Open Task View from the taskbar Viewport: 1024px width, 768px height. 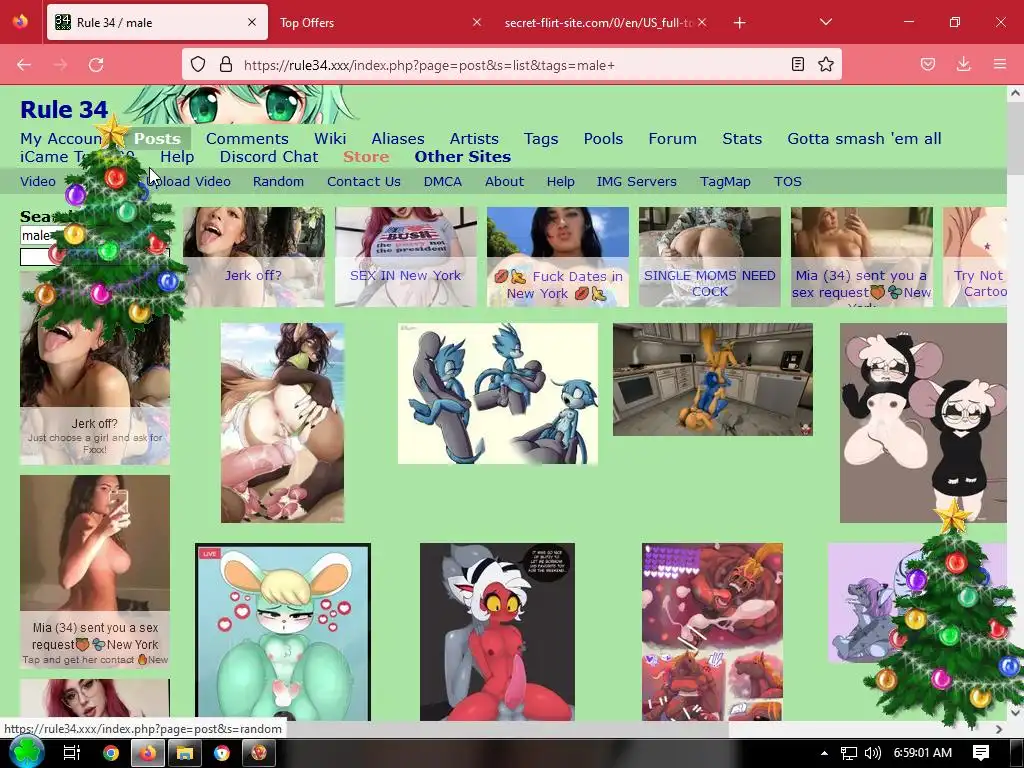[71, 753]
